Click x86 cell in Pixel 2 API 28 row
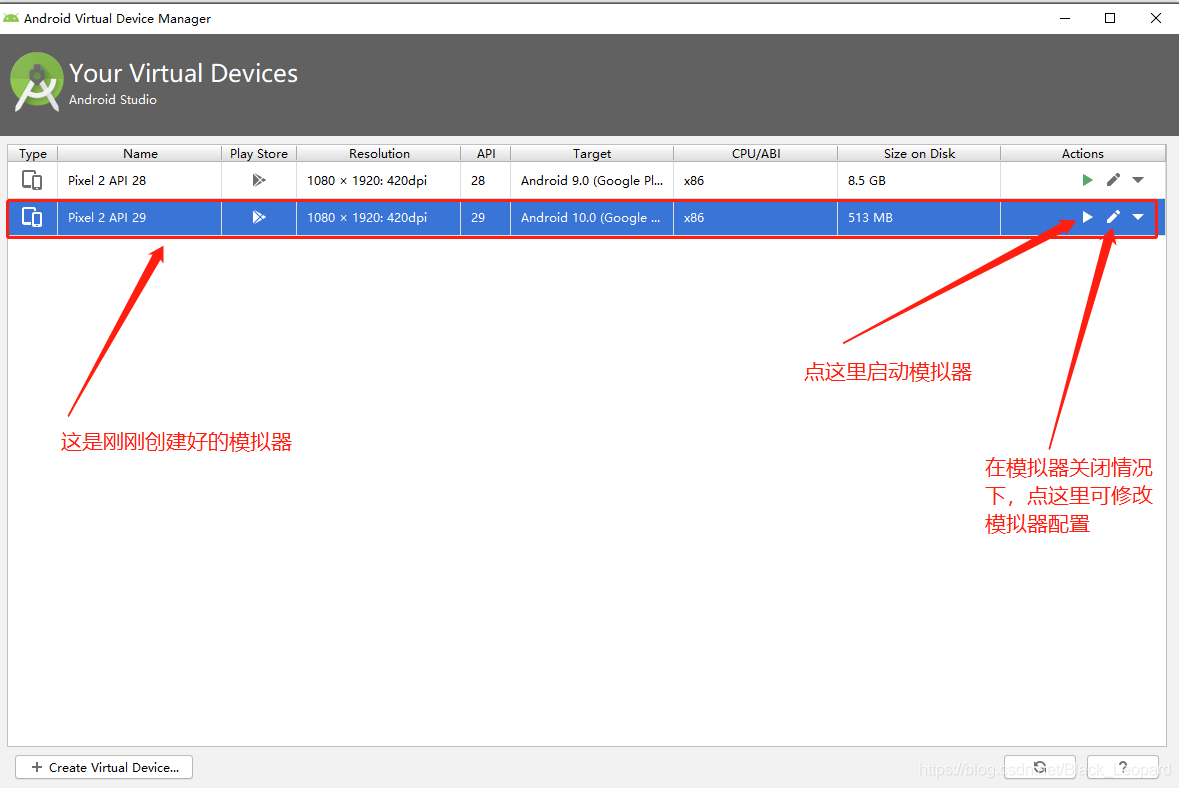This screenshot has height=788, width=1180. tap(756, 180)
